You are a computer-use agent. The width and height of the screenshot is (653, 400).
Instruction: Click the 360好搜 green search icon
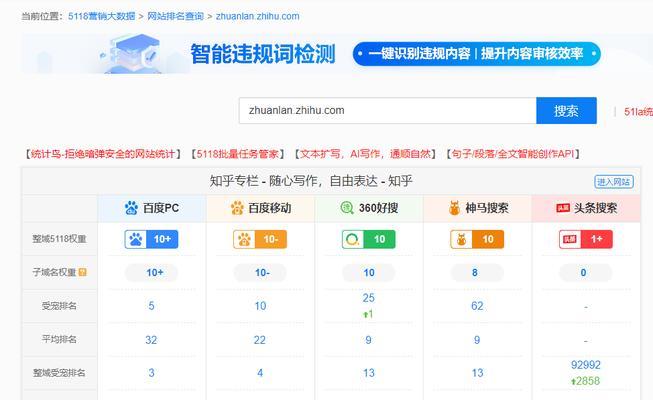(346, 208)
